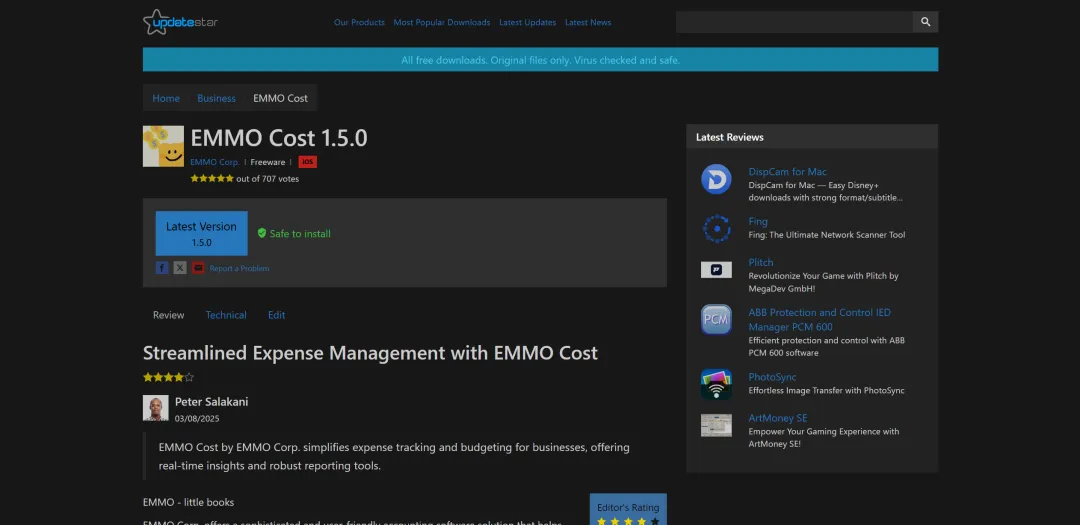Share via X icon
Viewport: 1080px width, 525px height.
coord(180,268)
